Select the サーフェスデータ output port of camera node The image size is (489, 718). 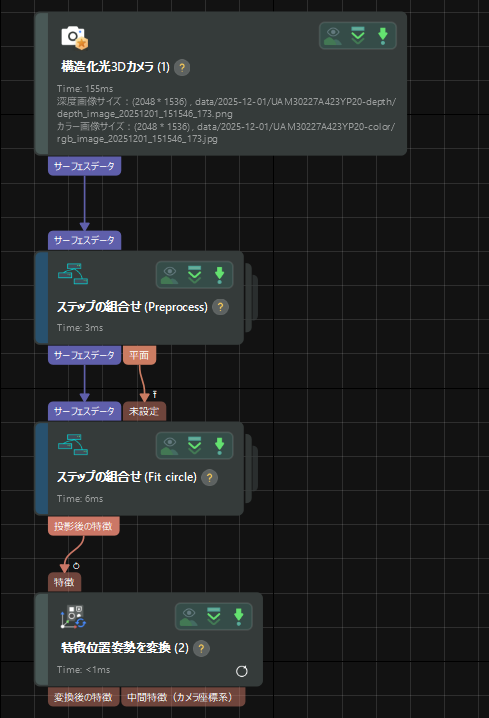point(85,166)
